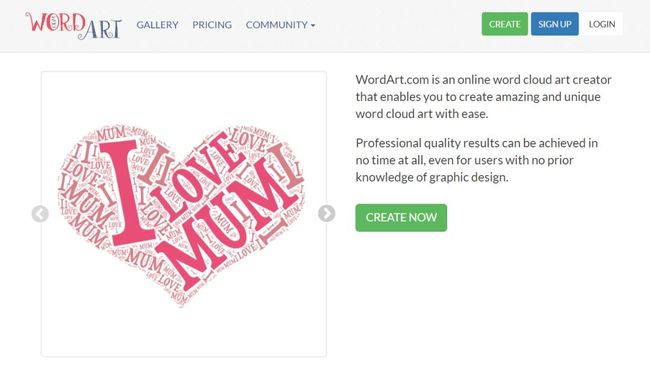Screen dimensions: 650x378
Task: Open the Gallery page
Action: click(x=158, y=25)
